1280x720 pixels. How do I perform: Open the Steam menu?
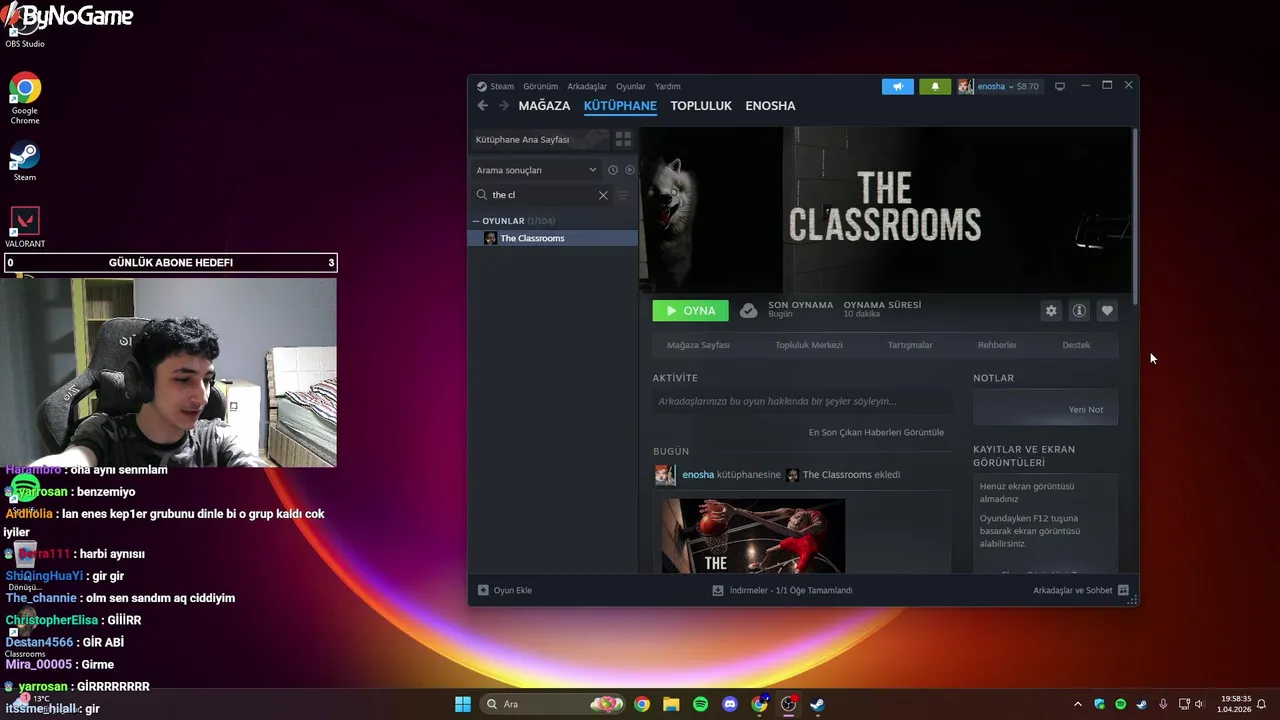coord(501,87)
